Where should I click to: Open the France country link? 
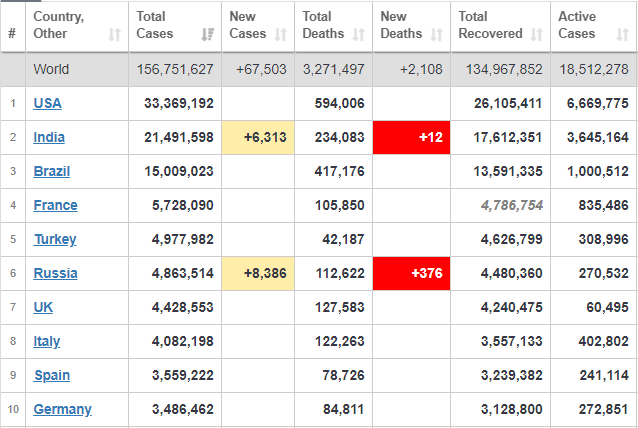[55, 205]
